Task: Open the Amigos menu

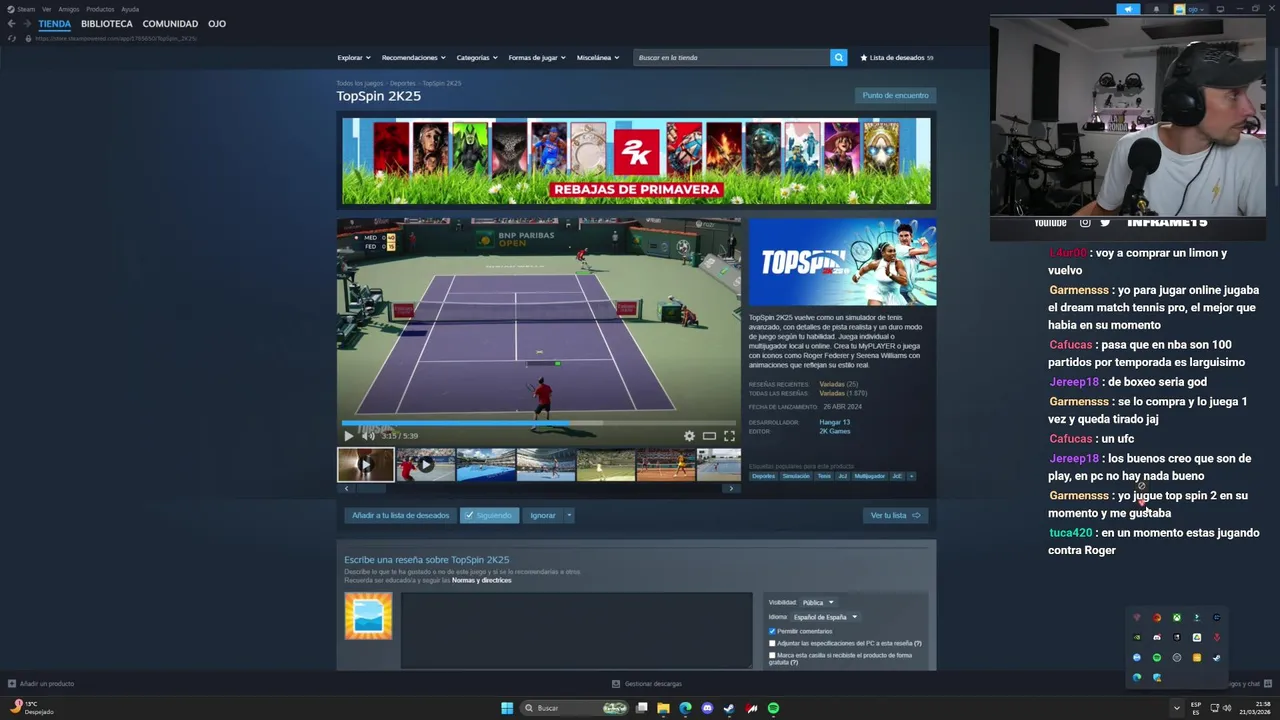Action: [69, 9]
